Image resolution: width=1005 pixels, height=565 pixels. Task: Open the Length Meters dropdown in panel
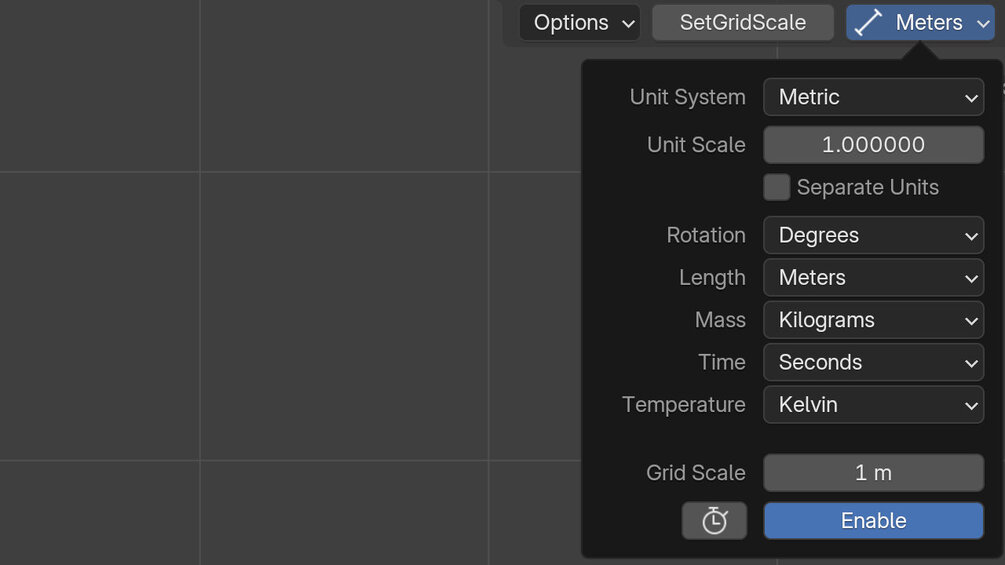[x=873, y=278]
